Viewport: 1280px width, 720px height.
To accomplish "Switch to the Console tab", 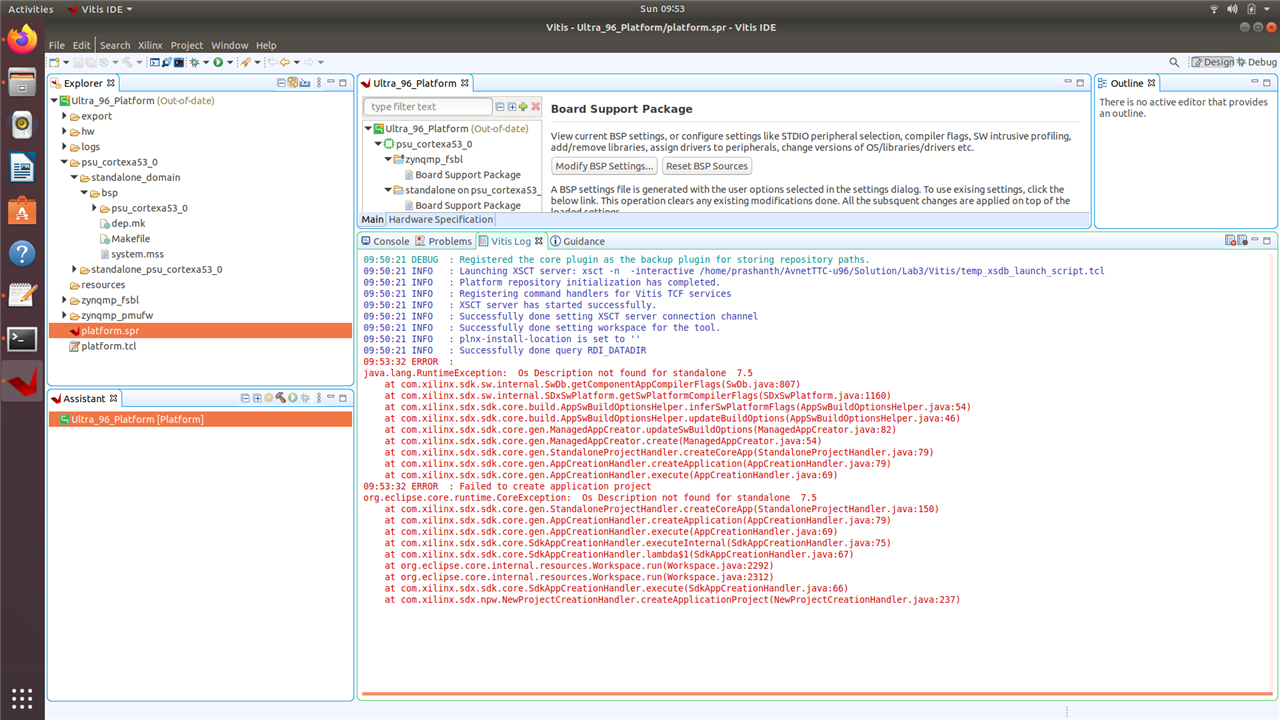I will click(385, 241).
